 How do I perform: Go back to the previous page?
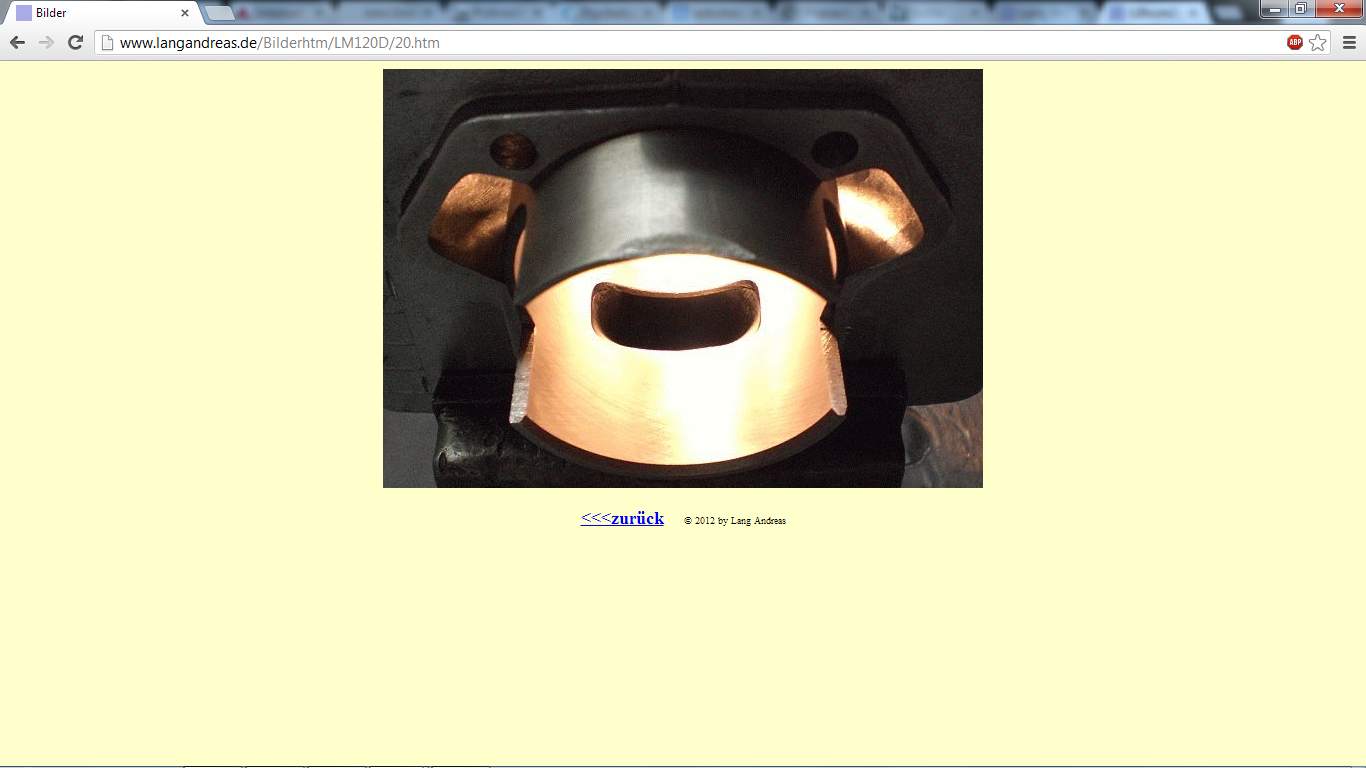pyautogui.click(x=17, y=42)
